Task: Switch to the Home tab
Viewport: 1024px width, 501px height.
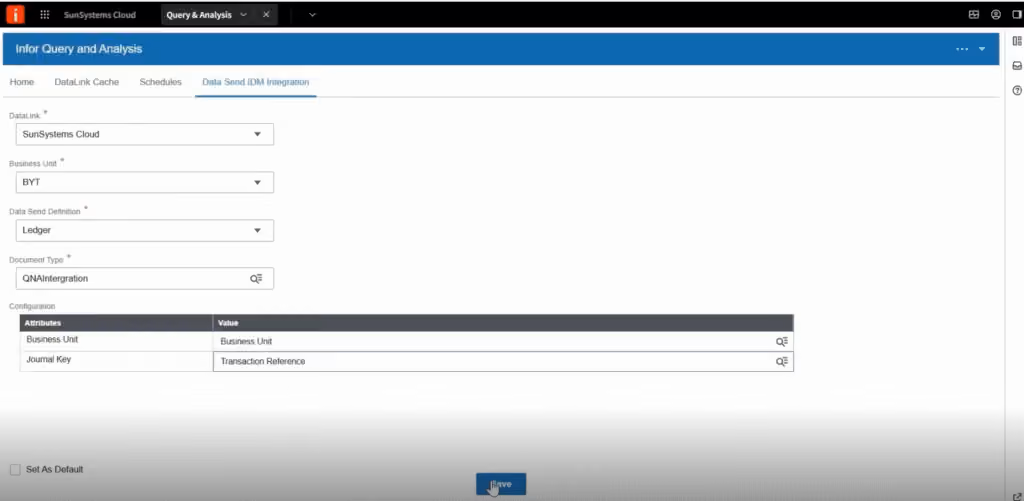Action: coord(22,82)
